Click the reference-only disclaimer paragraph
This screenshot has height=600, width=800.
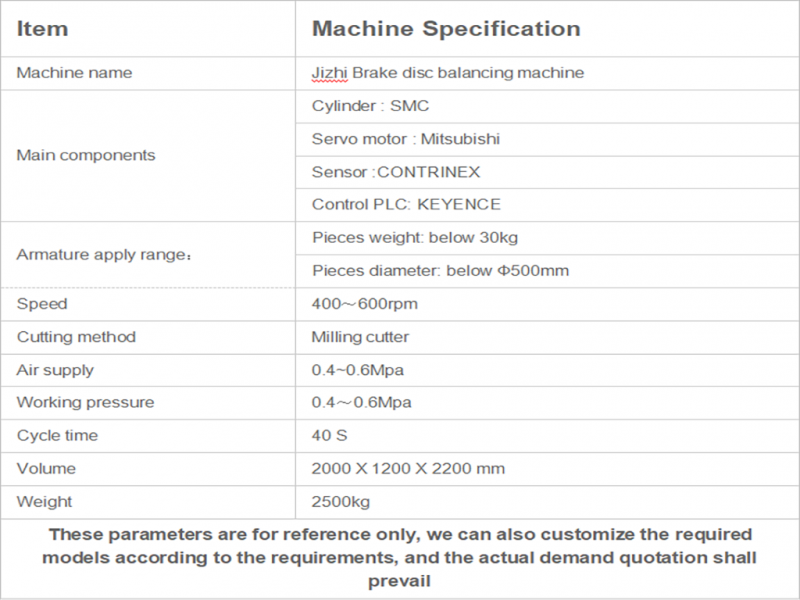pyautogui.click(x=400, y=558)
